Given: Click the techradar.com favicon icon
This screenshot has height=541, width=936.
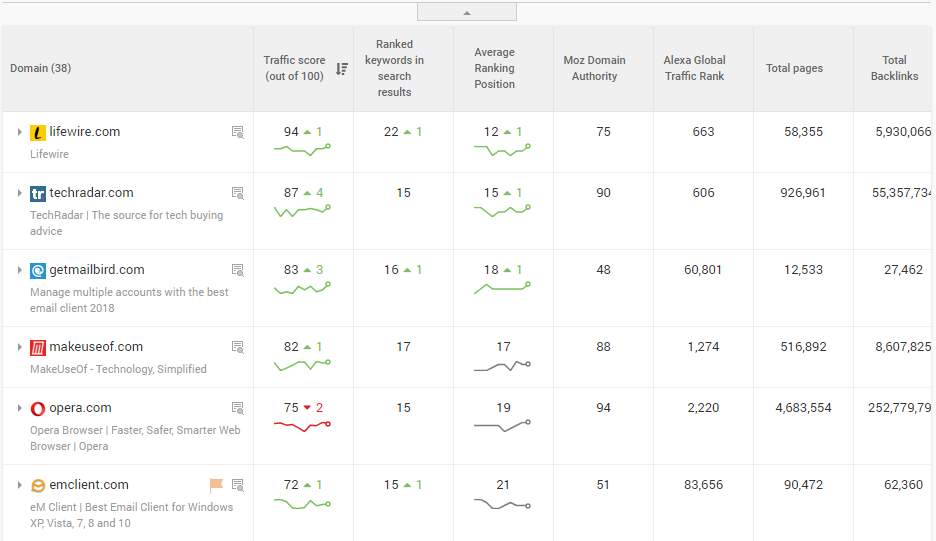Looking at the screenshot, I should tap(38, 193).
